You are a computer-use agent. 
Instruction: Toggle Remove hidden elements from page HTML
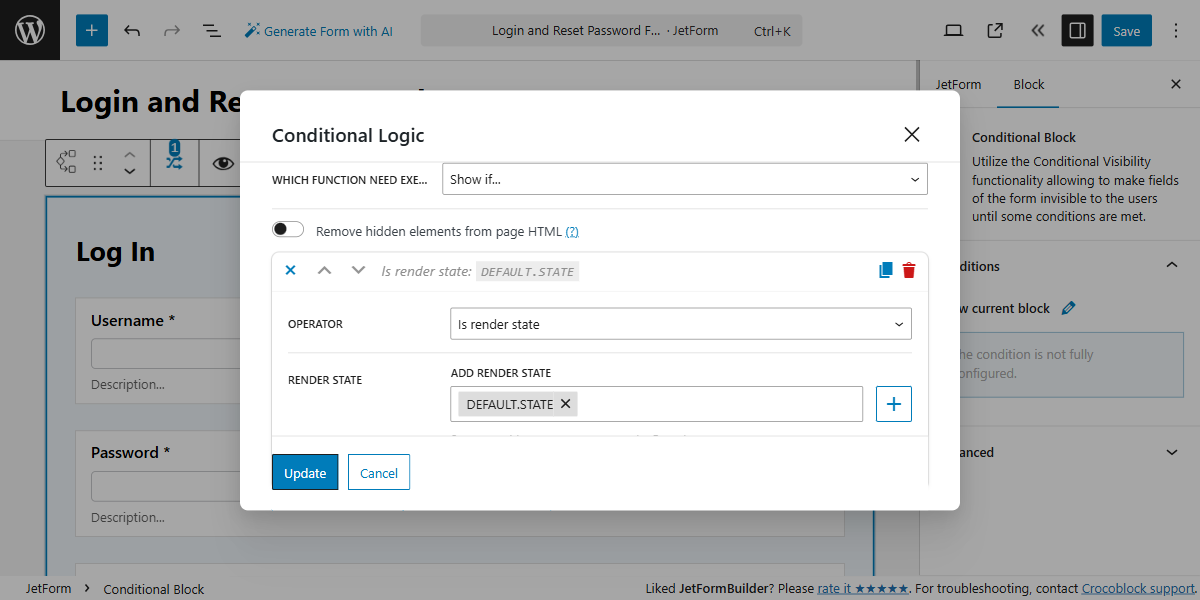tap(288, 230)
